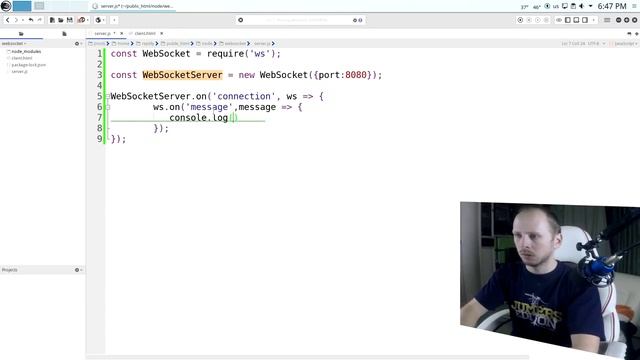
Task: Click the search next result round icon
Action: (360, 20)
